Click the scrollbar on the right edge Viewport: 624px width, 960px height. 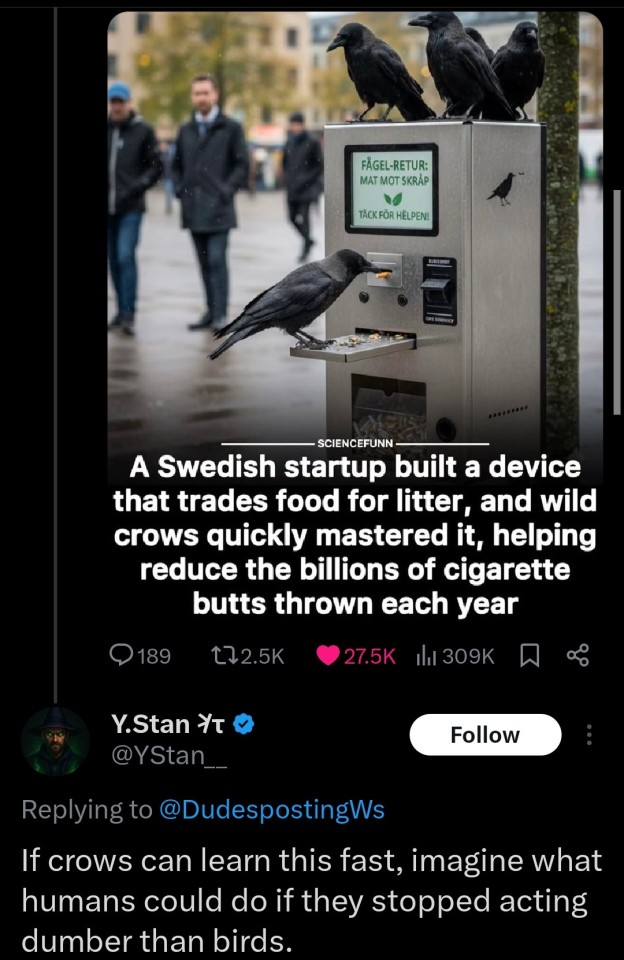(x=617, y=302)
